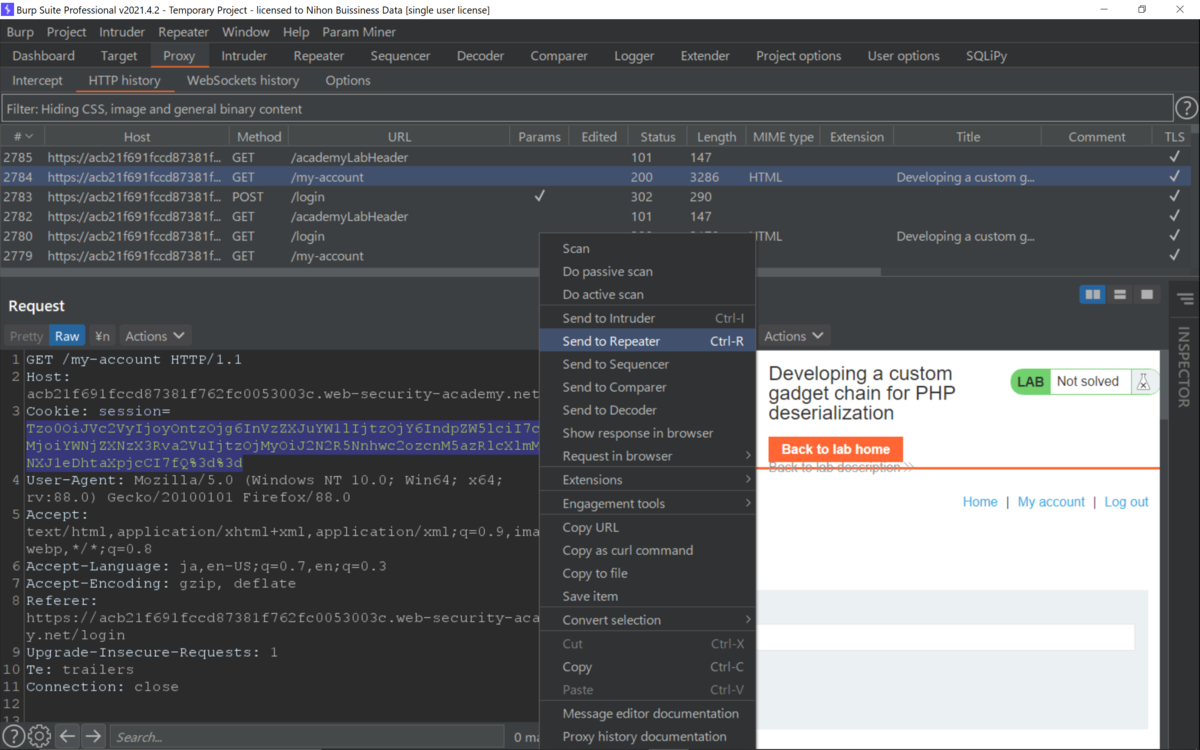
Task: Click the editor help icon beside search
Action: point(14,737)
